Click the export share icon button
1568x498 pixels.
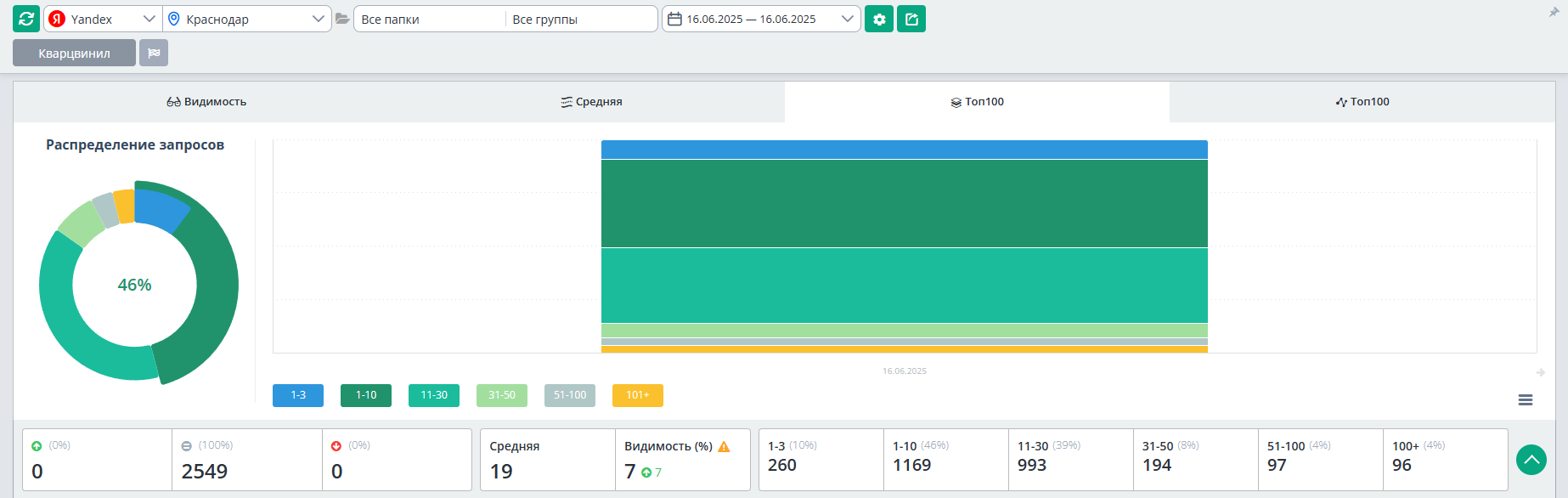911,19
